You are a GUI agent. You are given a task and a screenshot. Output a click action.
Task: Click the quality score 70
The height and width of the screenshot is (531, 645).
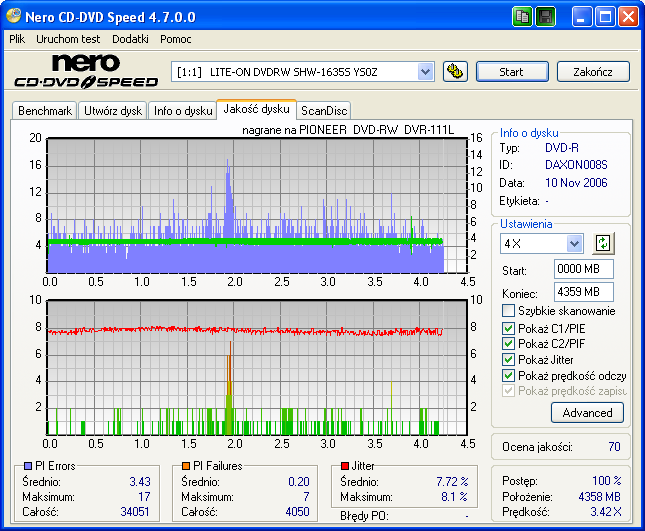614,447
